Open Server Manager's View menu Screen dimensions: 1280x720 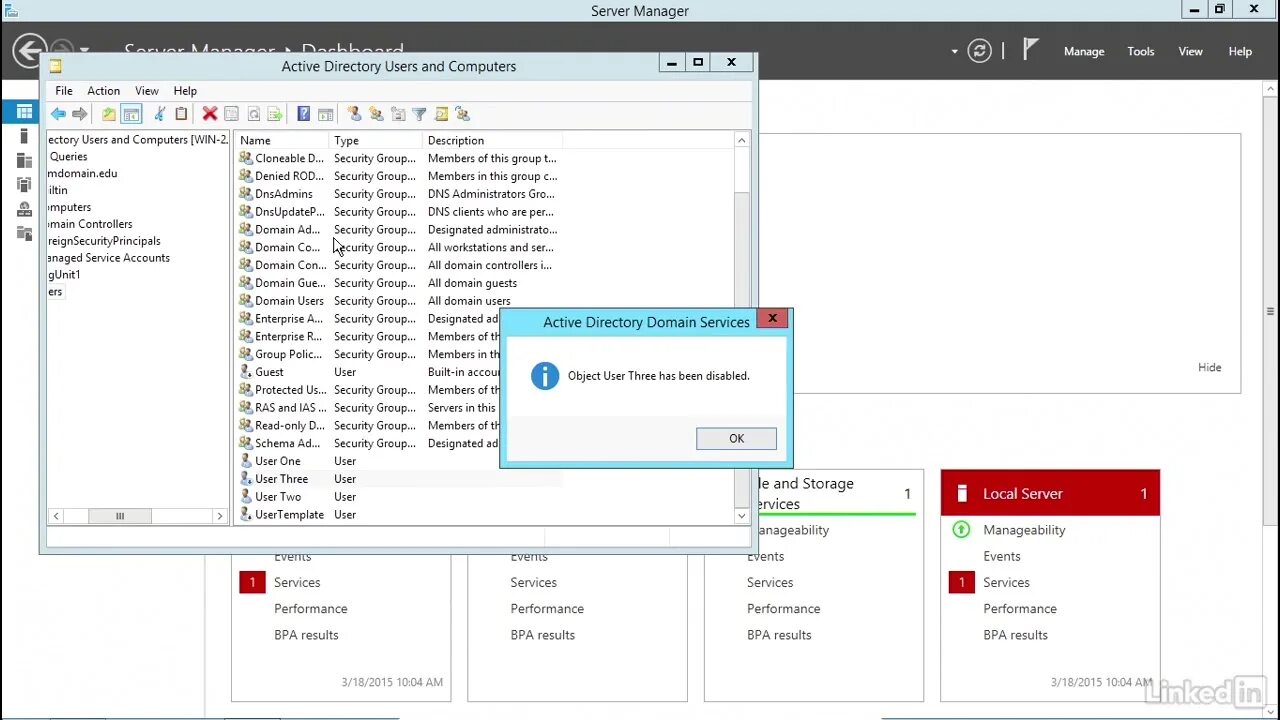point(1190,51)
